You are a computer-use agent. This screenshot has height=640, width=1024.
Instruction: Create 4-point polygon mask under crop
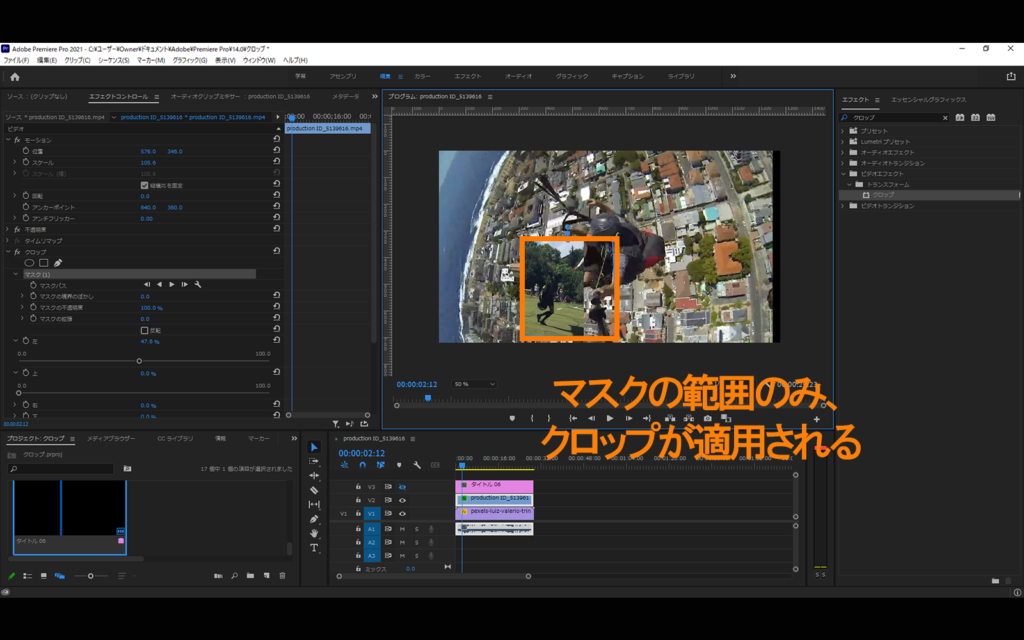click(44, 263)
